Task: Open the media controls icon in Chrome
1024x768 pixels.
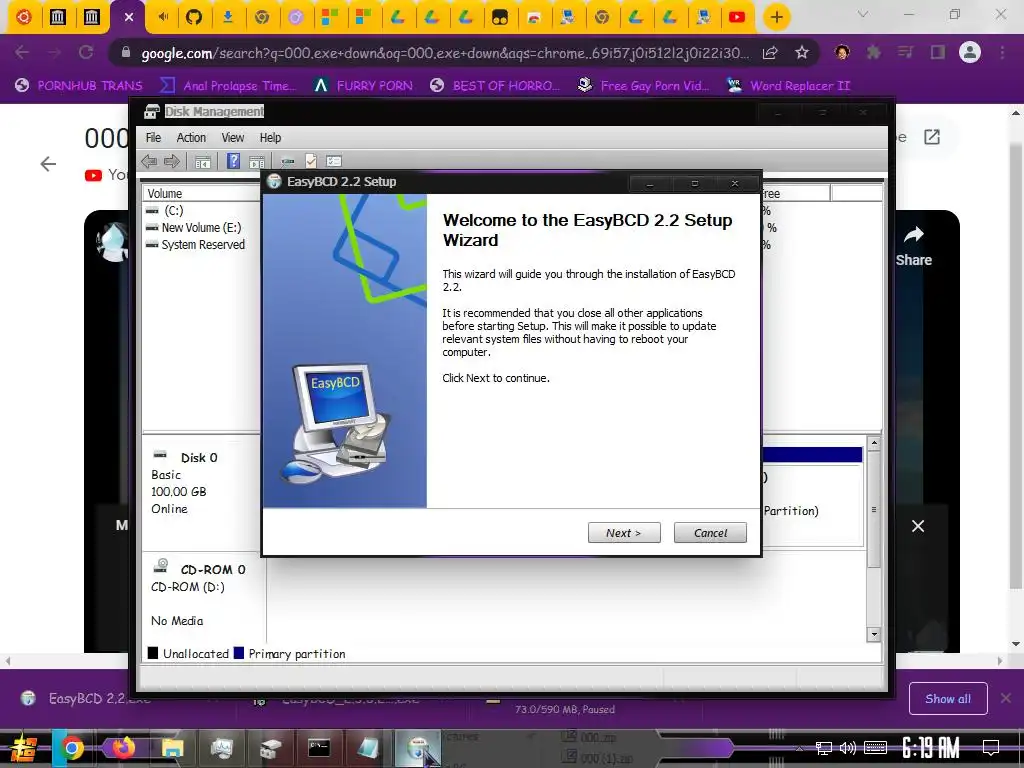Action: [x=906, y=52]
